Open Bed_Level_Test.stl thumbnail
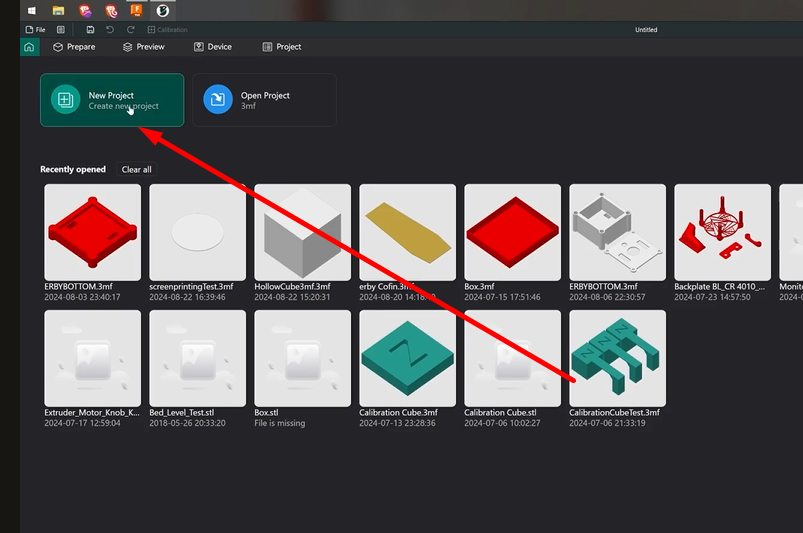Image resolution: width=803 pixels, height=533 pixels. click(198, 358)
